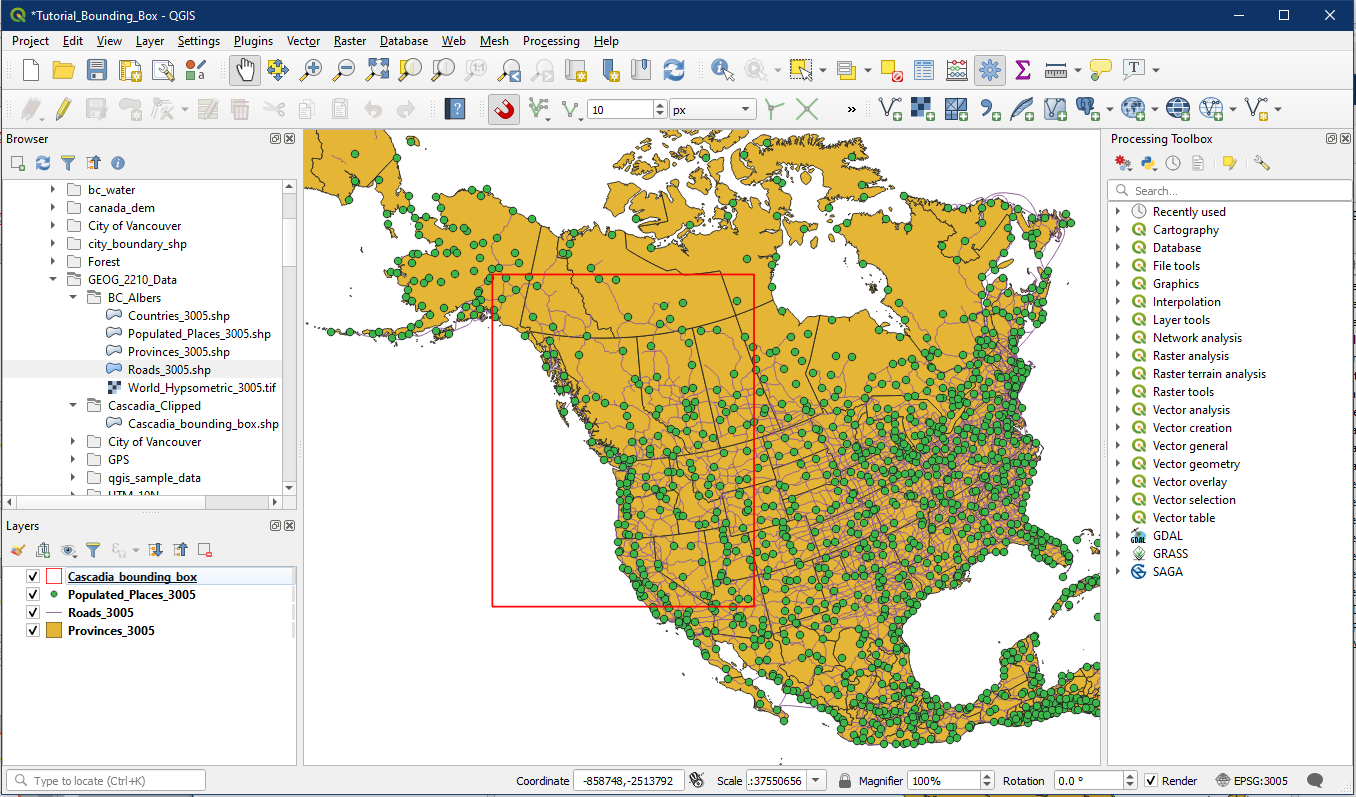
Task: Toggle the Render checkbox in status bar
Action: point(1151,781)
